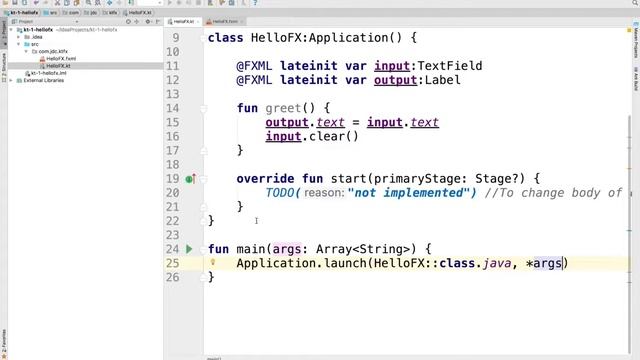Close the HelloFX.fxml editor tab
Viewport: 640px width, 360px height.
(242, 22)
